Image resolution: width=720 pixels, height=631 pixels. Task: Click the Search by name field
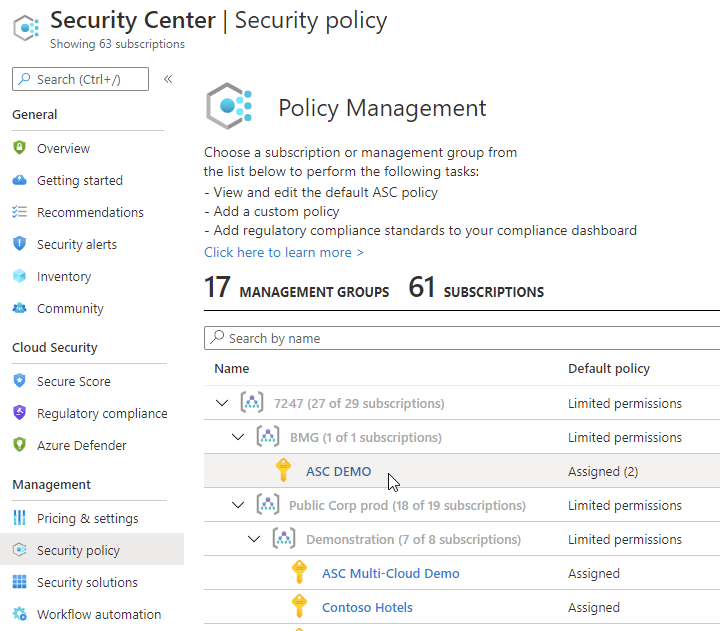[460, 338]
